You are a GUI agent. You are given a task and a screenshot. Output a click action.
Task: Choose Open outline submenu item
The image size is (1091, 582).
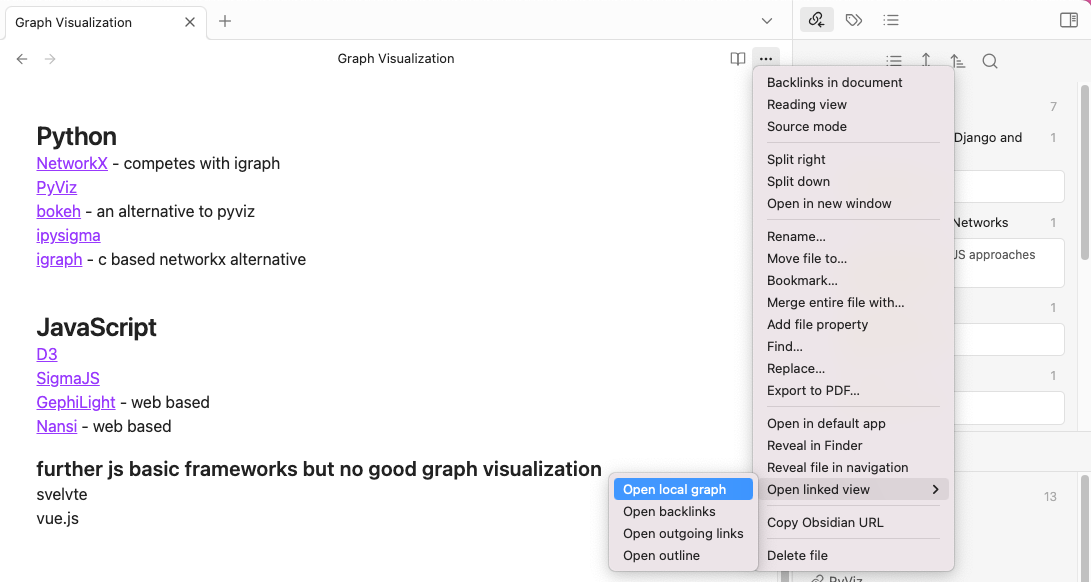(x=683, y=556)
